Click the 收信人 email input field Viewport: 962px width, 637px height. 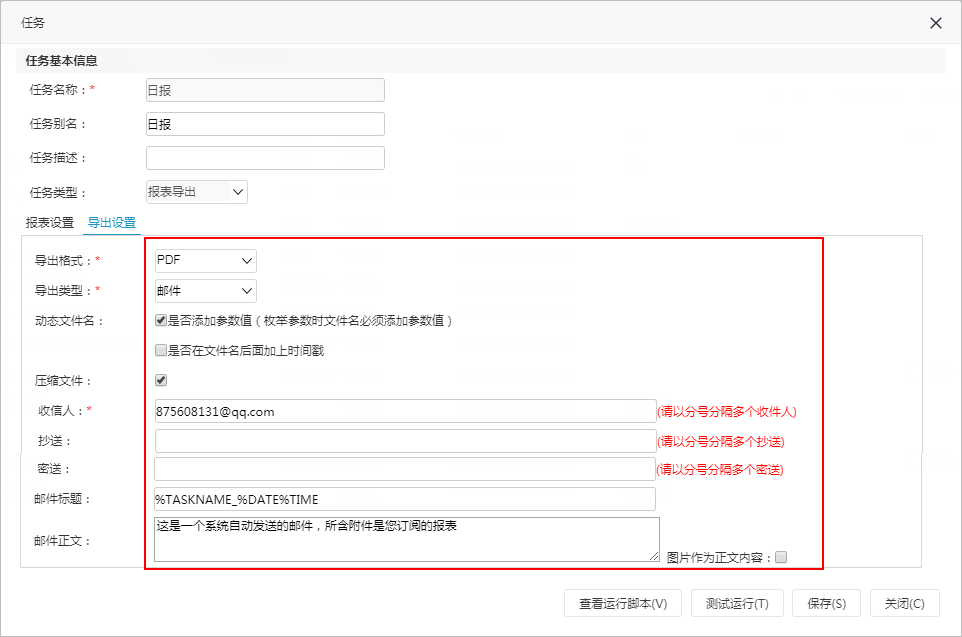coord(405,411)
